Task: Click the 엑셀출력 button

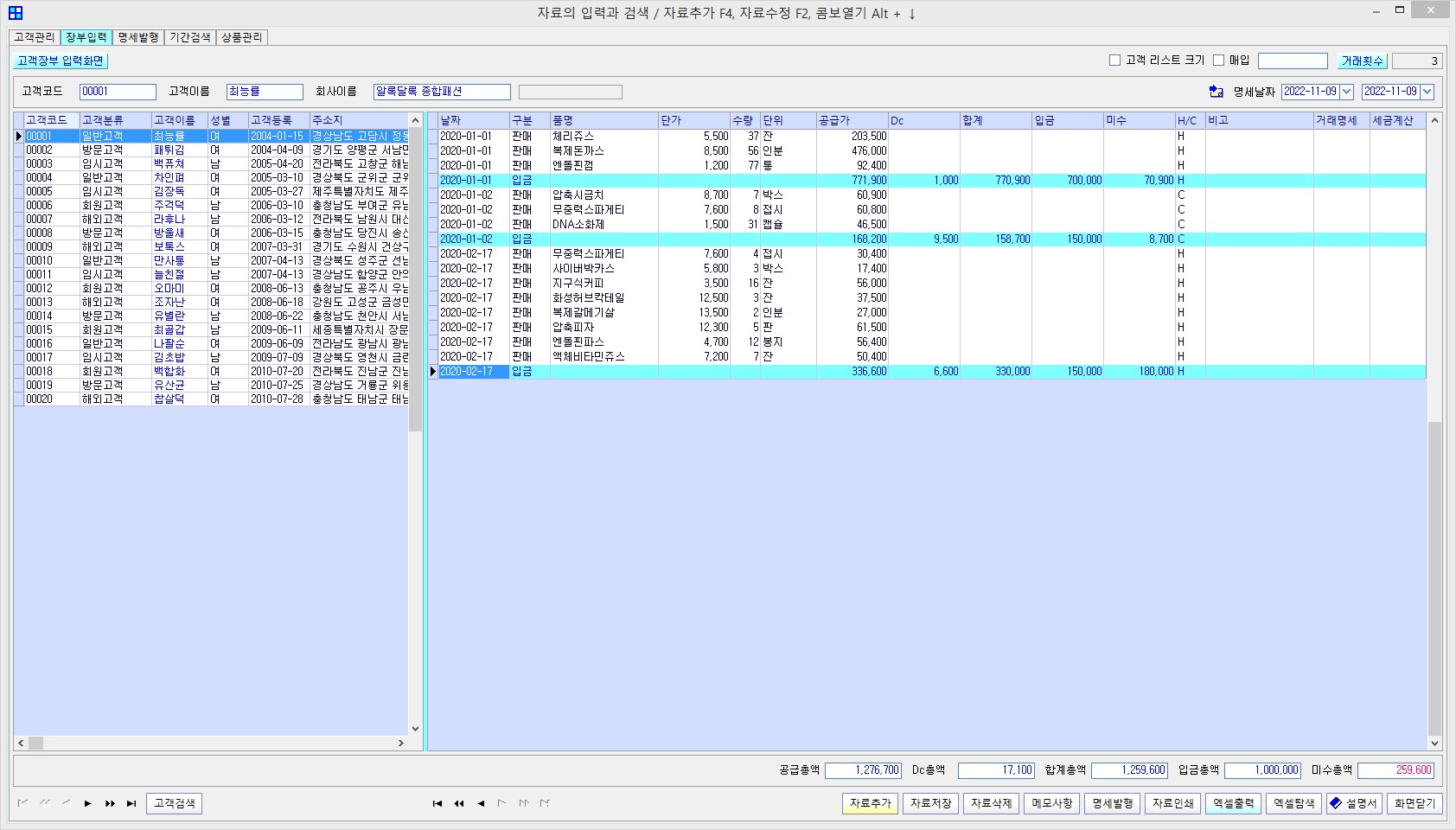Action: tap(1233, 803)
